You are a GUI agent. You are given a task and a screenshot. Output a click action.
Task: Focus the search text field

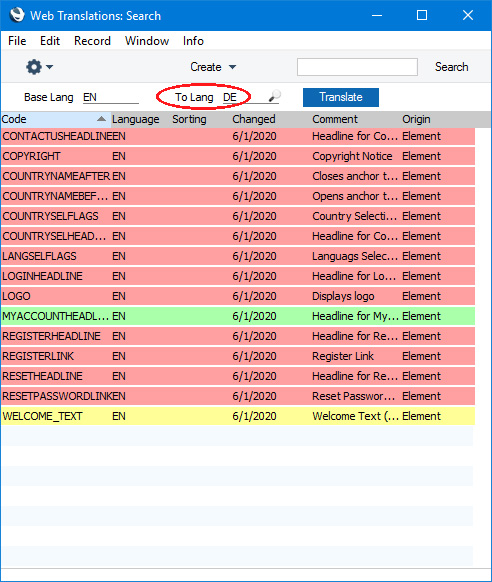(357, 67)
